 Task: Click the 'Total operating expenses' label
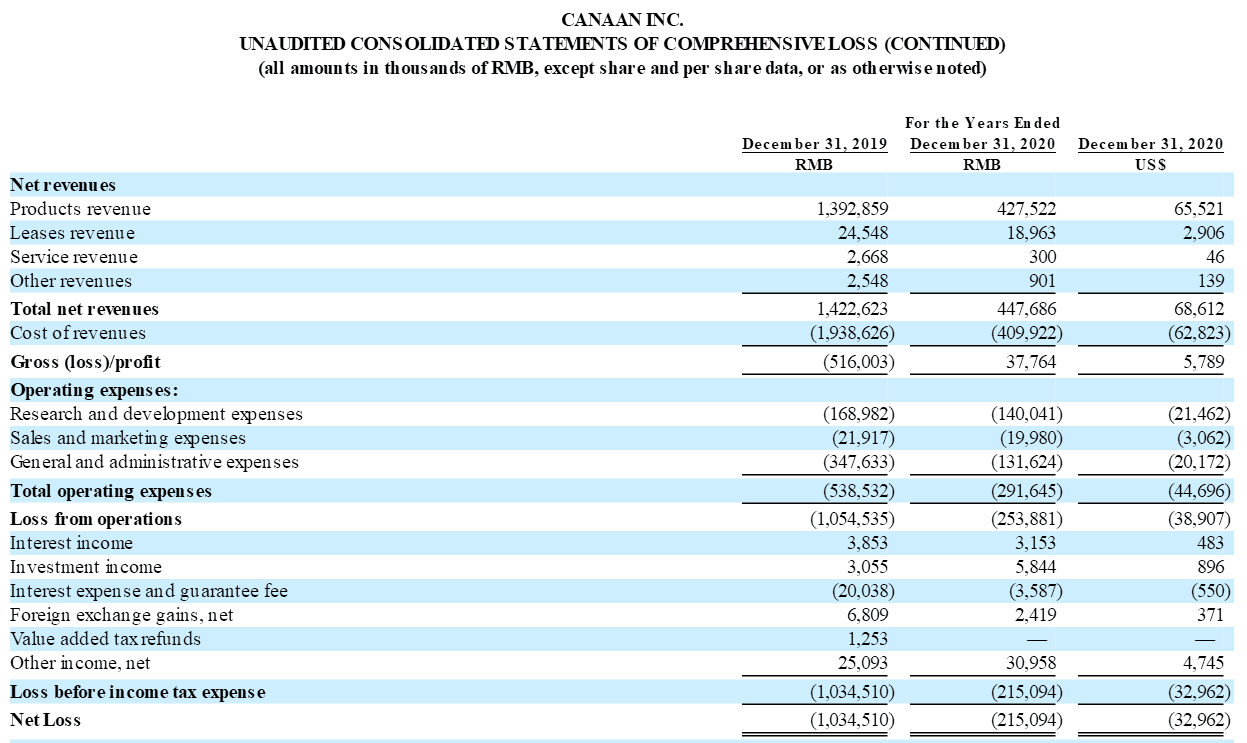[x=111, y=491]
